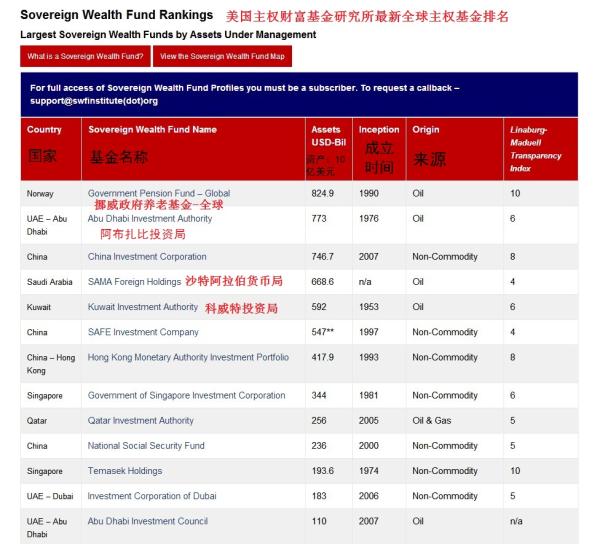Open Hong Kong Monetary Authority Investment Portfolio
Image resolution: width=600 pixels, height=544 pixels.
click(188, 357)
